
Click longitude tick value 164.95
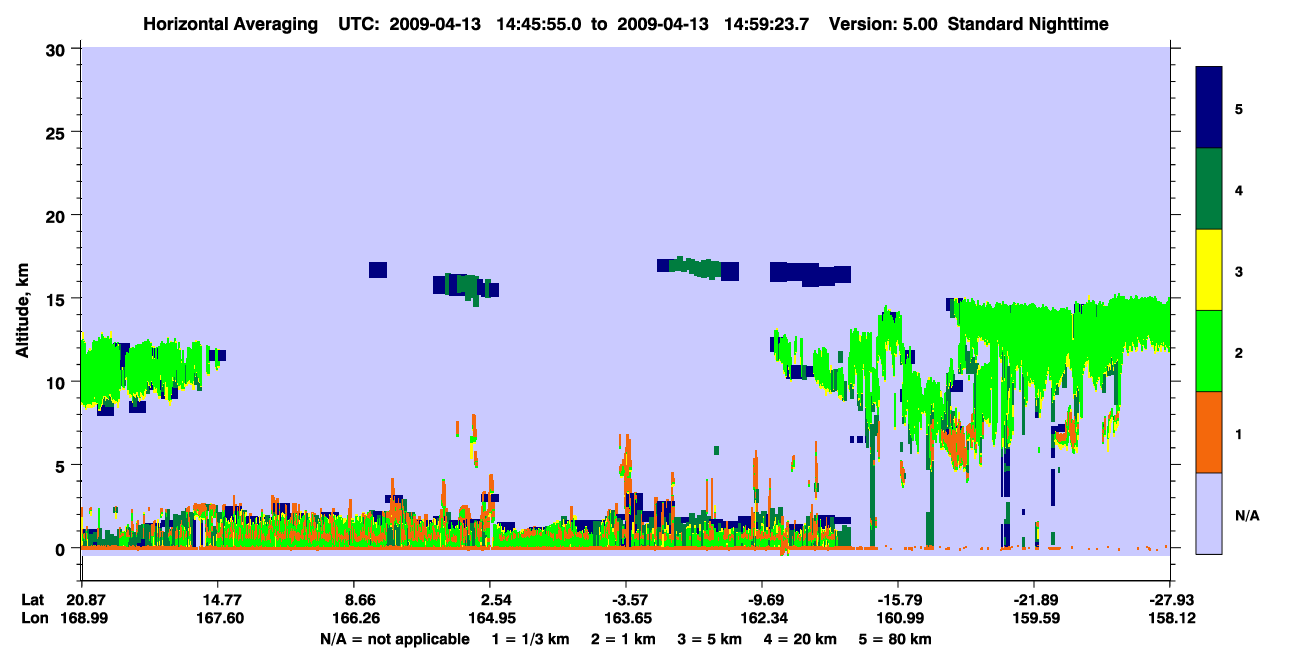[x=490, y=619]
